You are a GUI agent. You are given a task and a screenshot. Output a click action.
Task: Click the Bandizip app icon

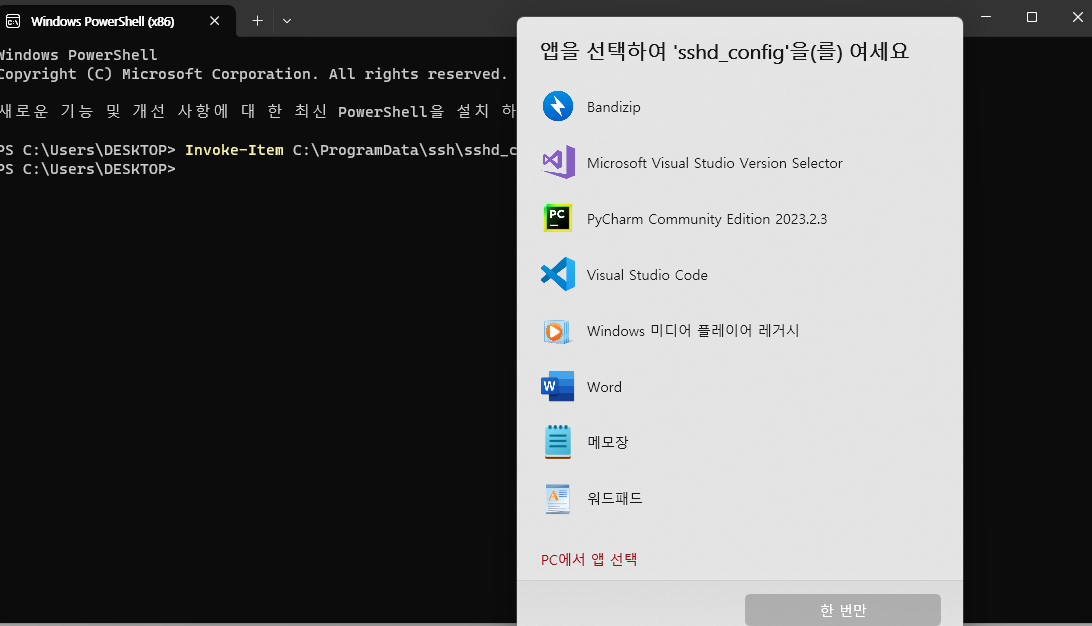tap(558, 107)
